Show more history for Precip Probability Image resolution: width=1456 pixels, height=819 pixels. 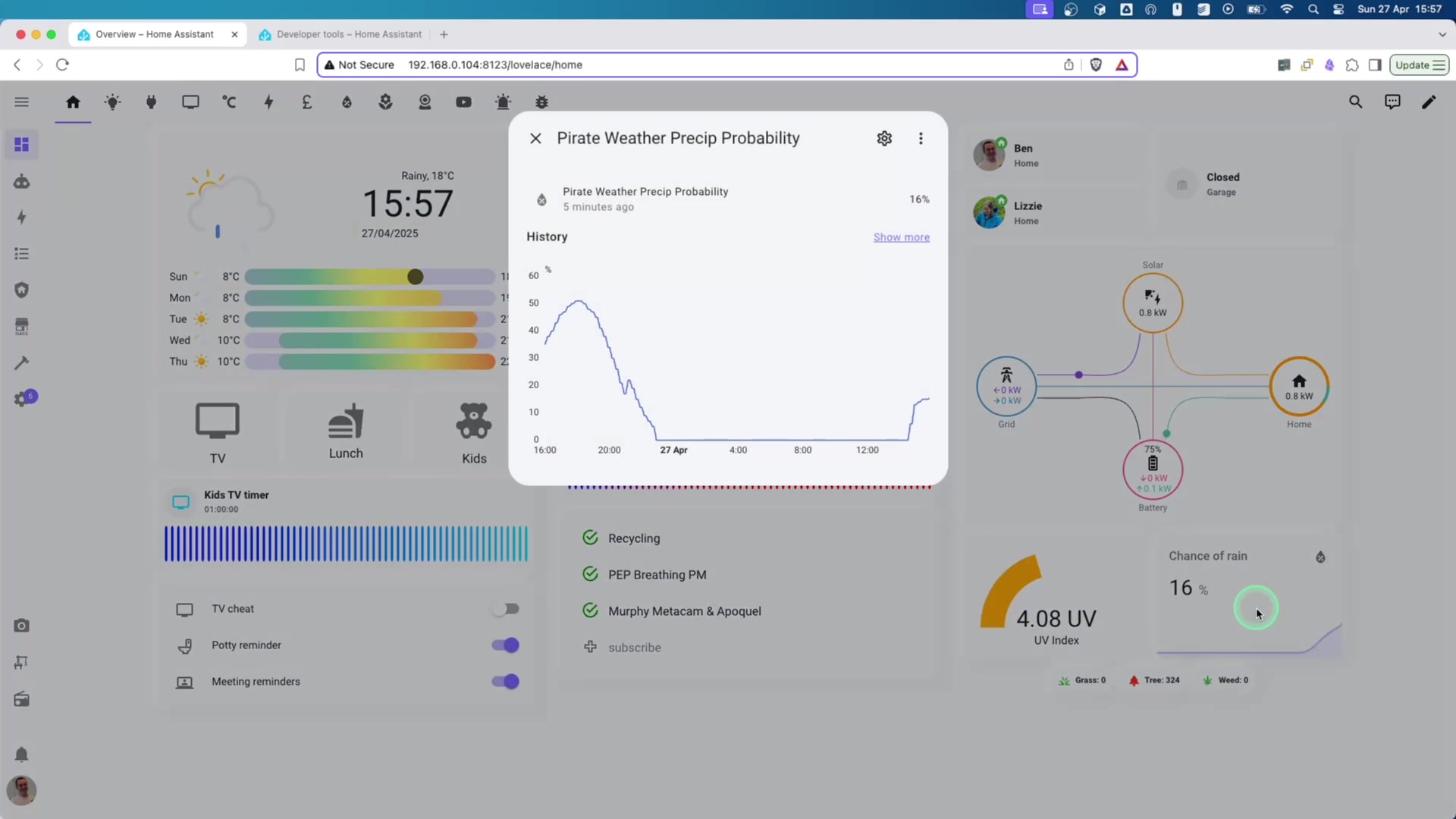902,237
